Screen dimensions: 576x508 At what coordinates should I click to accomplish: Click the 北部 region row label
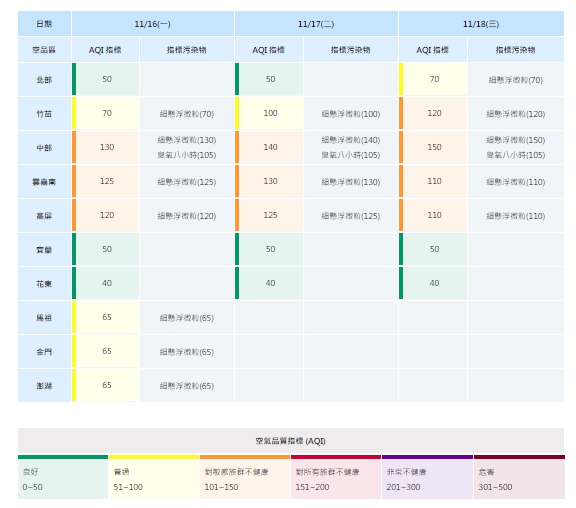[44, 79]
